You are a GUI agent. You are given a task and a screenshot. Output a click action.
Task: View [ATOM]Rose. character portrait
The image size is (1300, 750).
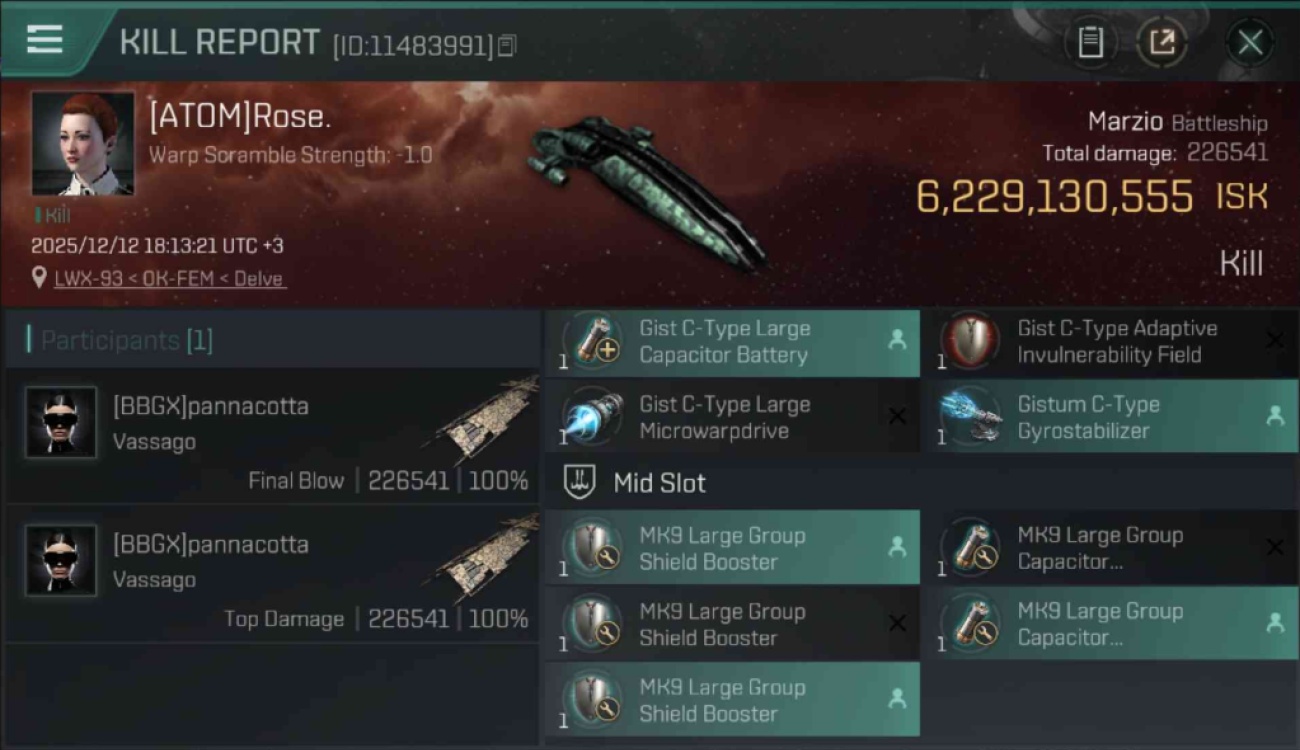(x=83, y=144)
